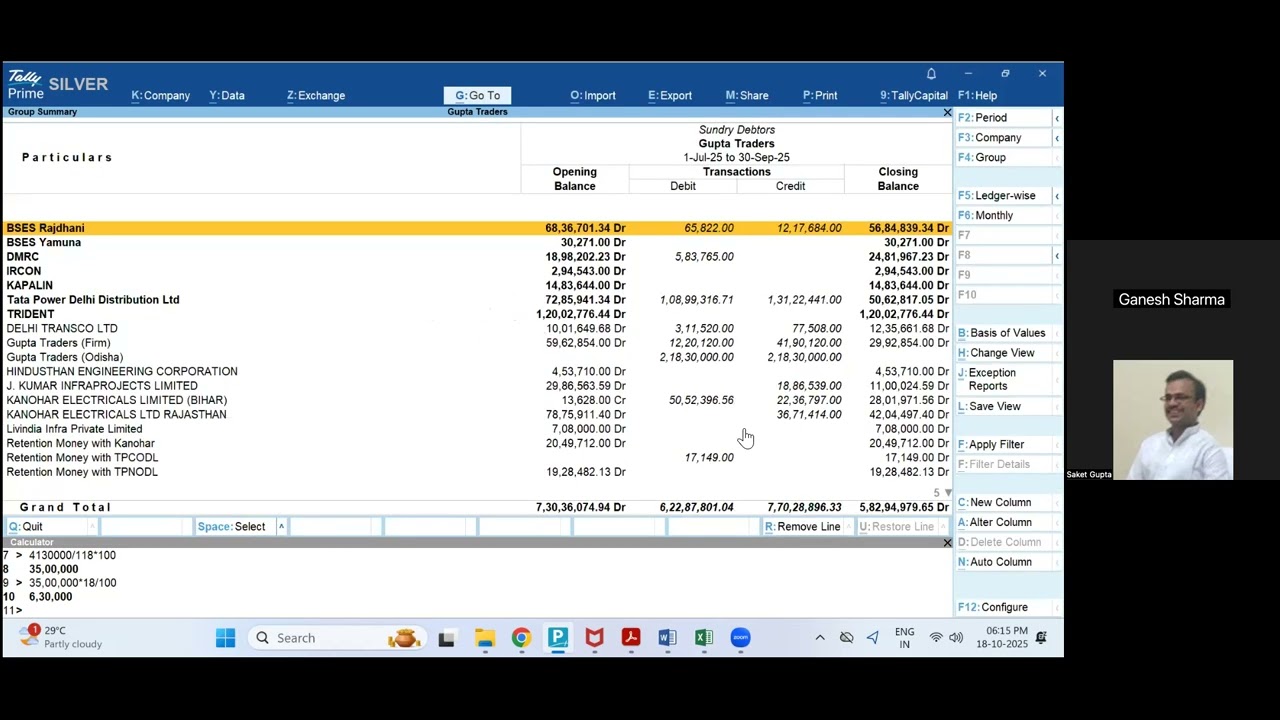The height and width of the screenshot is (720, 1280).
Task: Click F: Apply Filter
Action: click(1002, 445)
